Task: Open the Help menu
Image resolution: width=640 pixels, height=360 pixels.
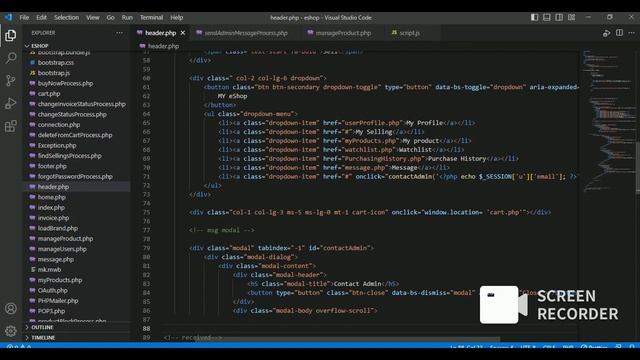Action: [x=176, y=18]
